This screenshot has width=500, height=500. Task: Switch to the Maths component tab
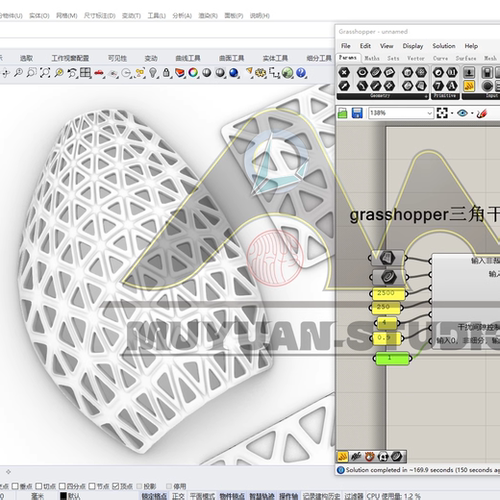point(372,58)
